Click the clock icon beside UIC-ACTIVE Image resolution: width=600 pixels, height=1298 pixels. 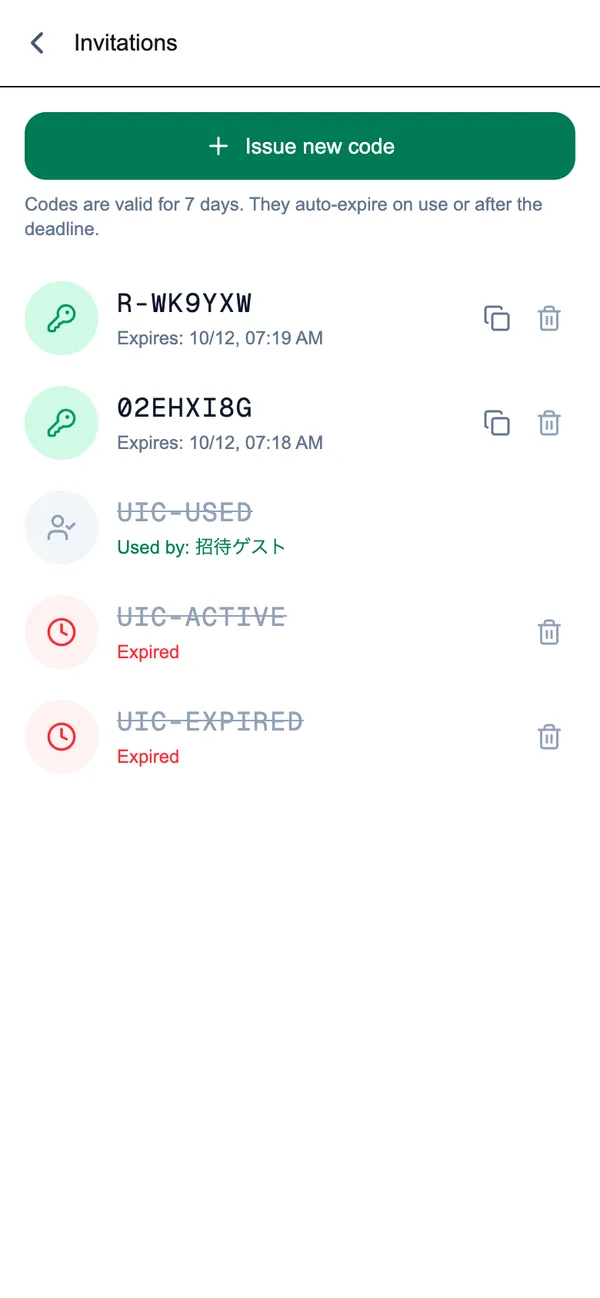pos(61,632)
